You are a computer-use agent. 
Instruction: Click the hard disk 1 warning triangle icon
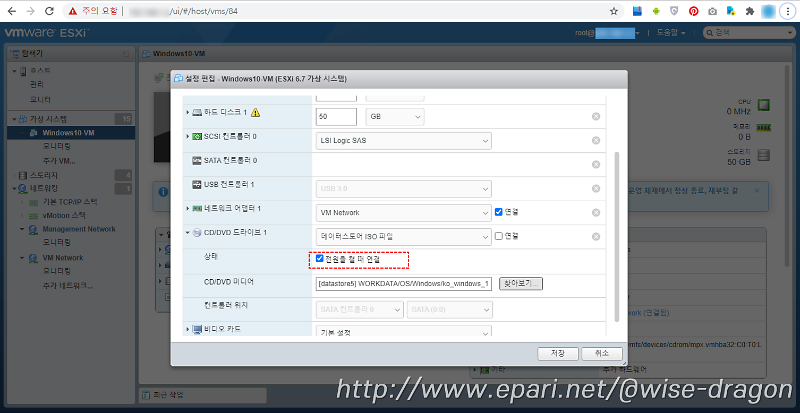[256, 112]
